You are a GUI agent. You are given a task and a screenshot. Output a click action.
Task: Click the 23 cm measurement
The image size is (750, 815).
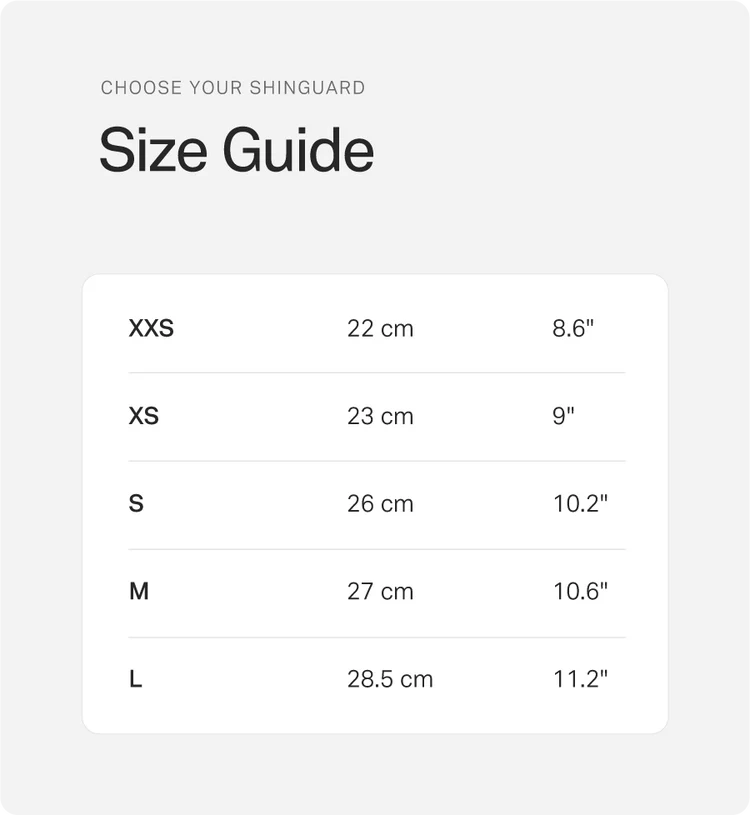point(380,416)
